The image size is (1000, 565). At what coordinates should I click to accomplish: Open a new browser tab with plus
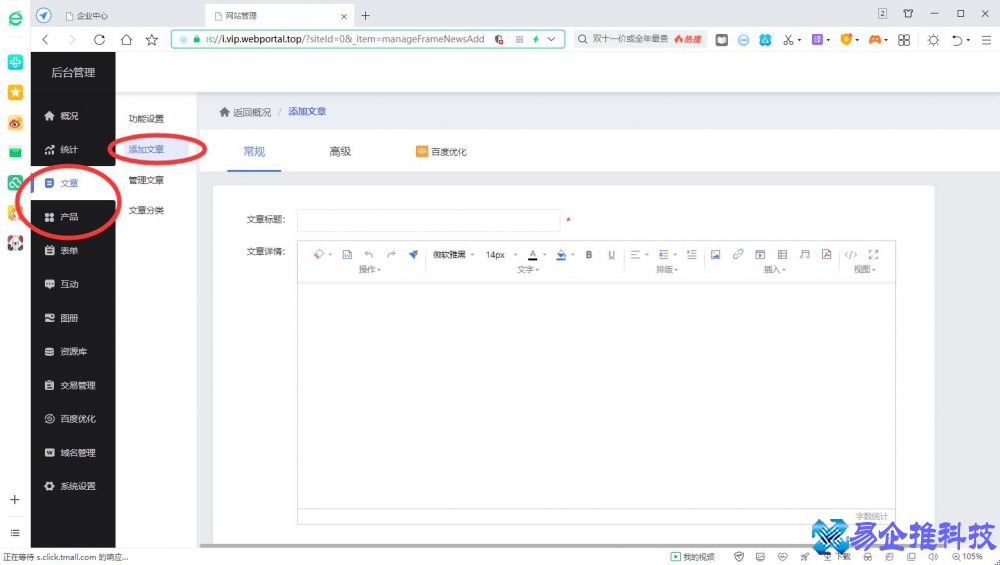pyautogui.click(x=365, y=15)
